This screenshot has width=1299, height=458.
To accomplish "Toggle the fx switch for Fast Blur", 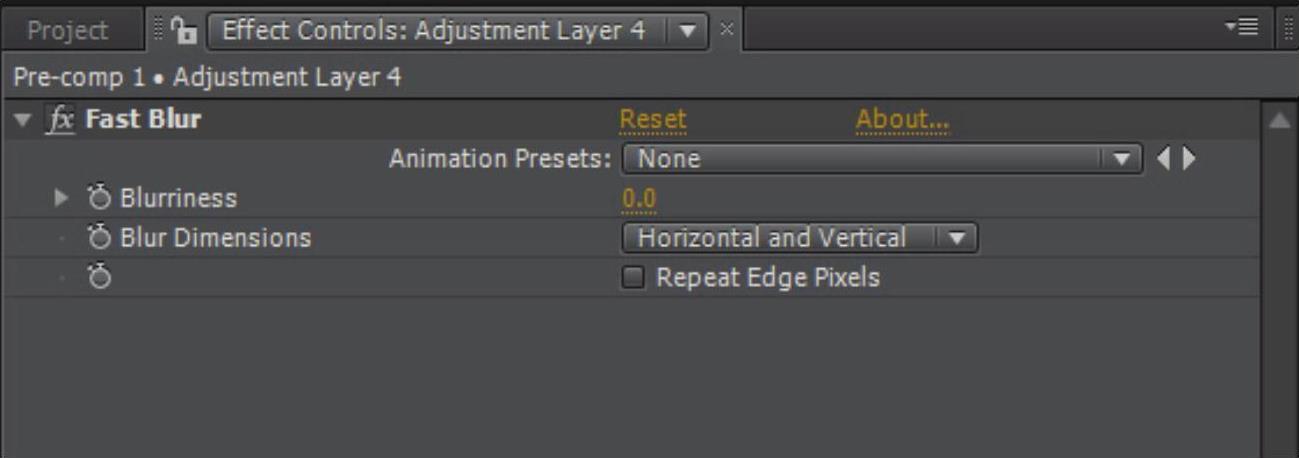I will tap(61, 120).
